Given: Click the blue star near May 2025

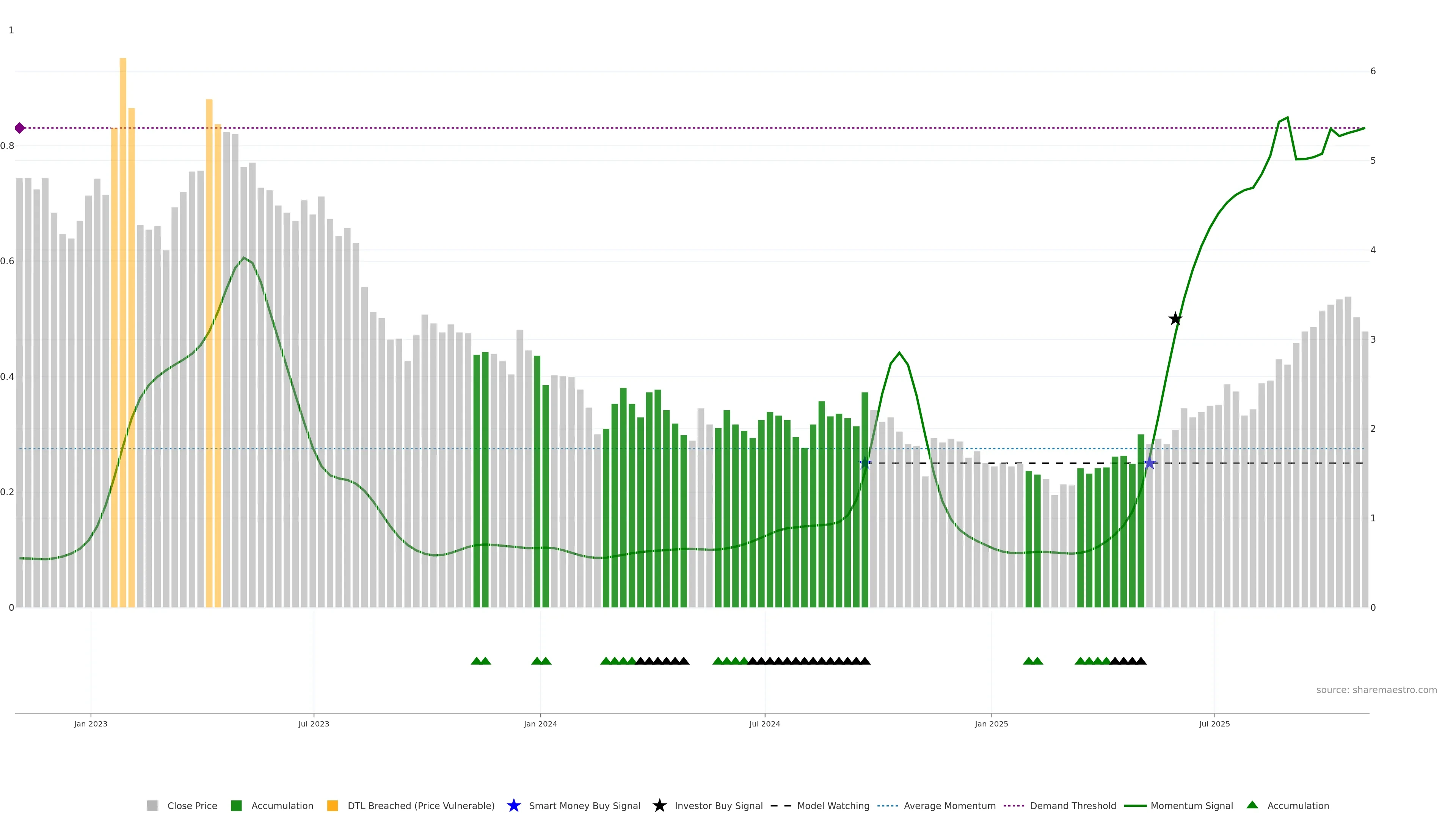Looking at the screenshot, I should click(1149, 463).
